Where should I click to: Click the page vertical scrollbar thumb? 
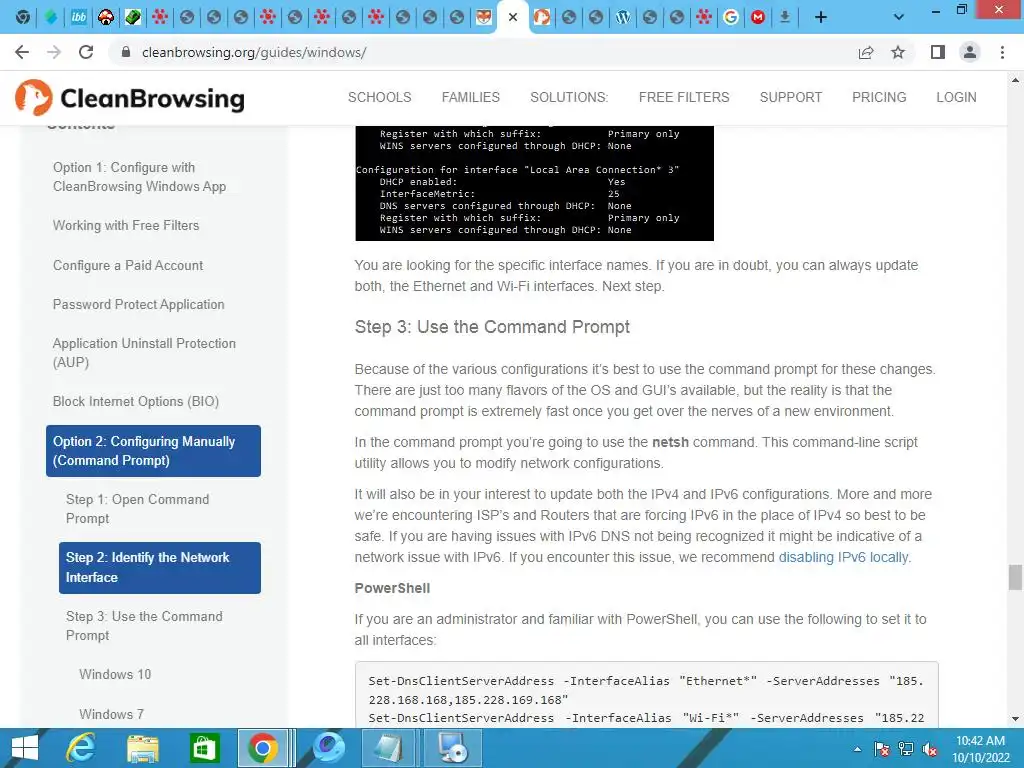point(1015,577)
